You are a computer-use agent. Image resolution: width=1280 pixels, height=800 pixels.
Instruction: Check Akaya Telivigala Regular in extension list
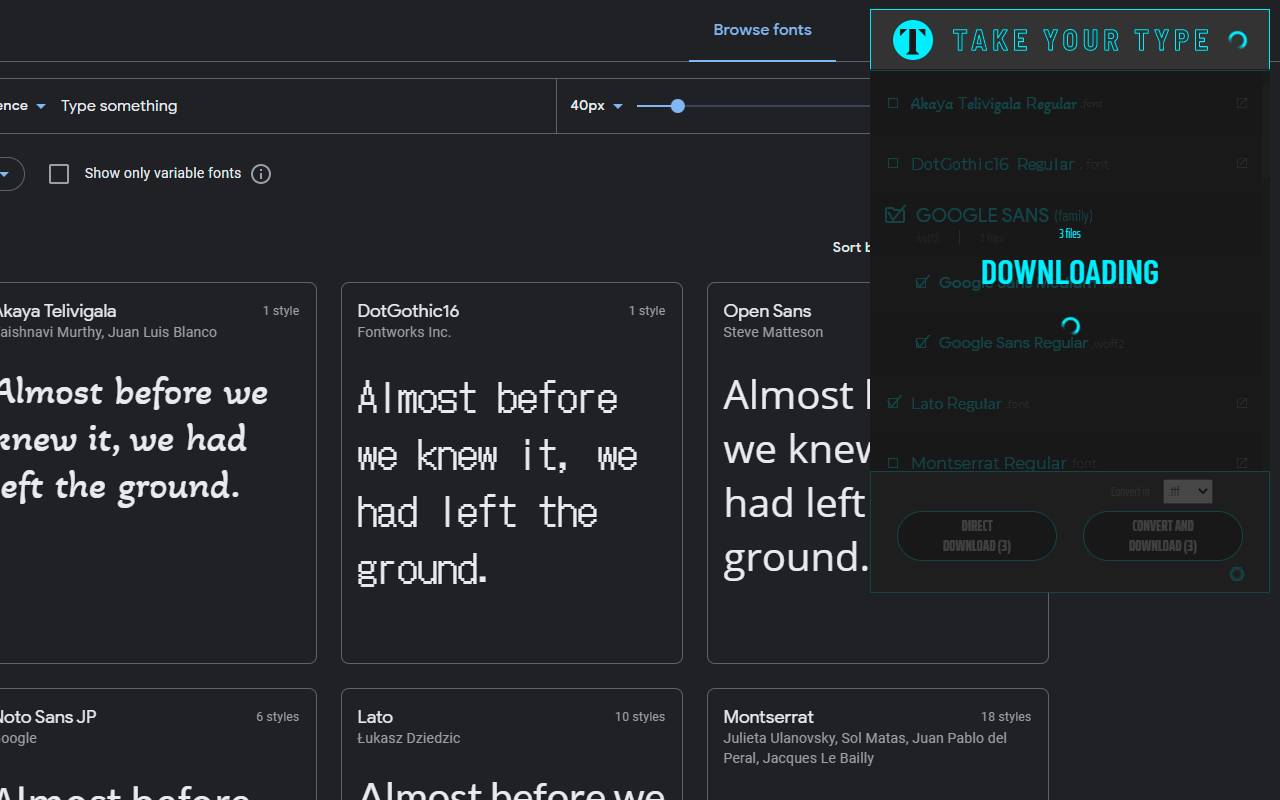coord(893,103)
